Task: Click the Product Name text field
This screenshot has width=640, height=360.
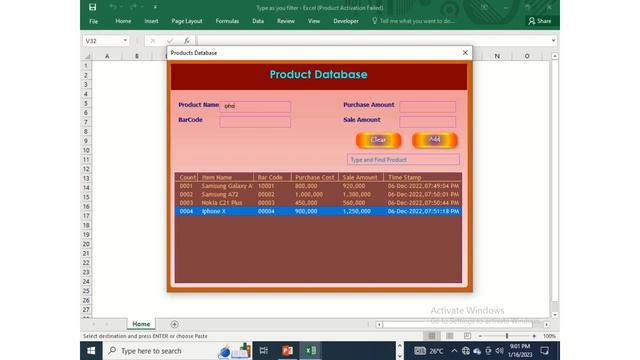Action: pos(255,107)
